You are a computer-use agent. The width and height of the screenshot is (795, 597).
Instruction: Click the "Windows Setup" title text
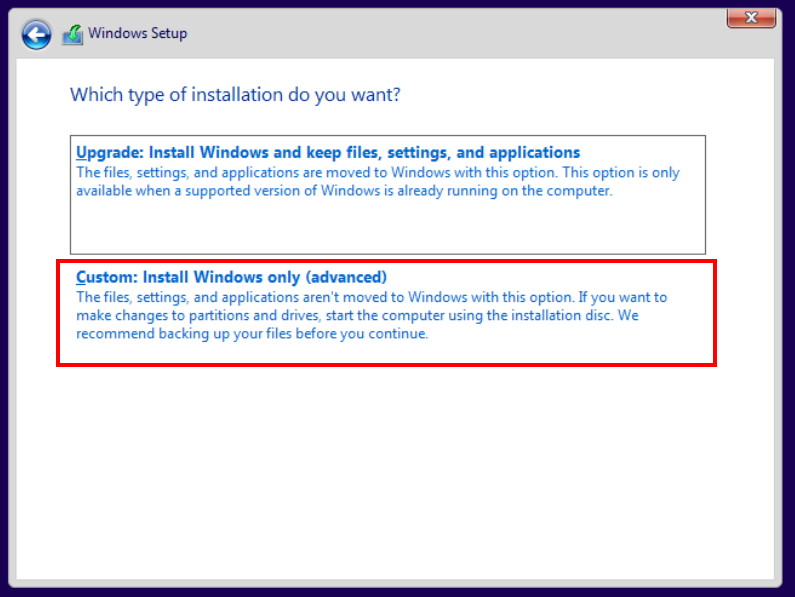tap(137, 33)
